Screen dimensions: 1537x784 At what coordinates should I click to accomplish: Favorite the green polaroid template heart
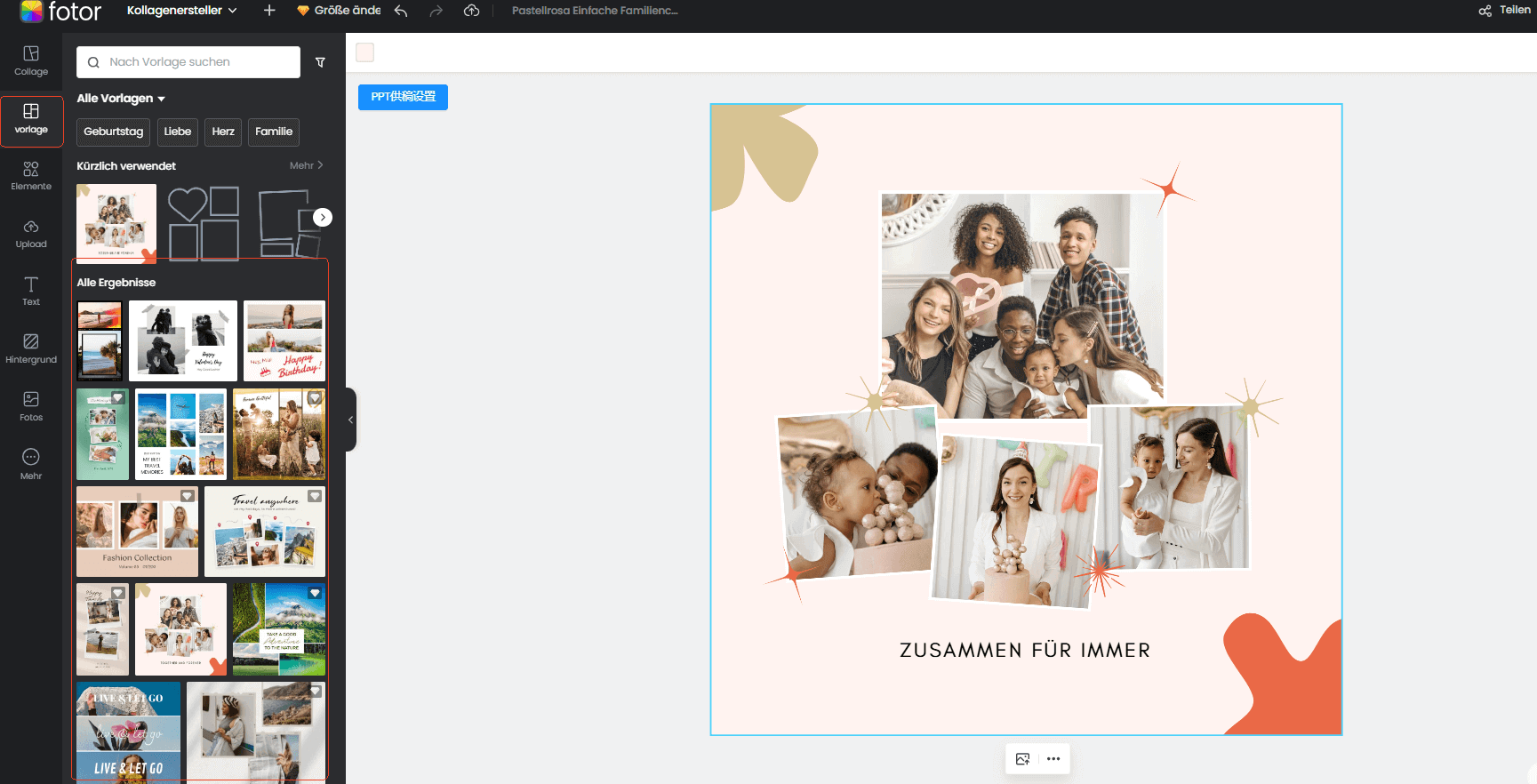pyautogui.click(x=118, y=398)
